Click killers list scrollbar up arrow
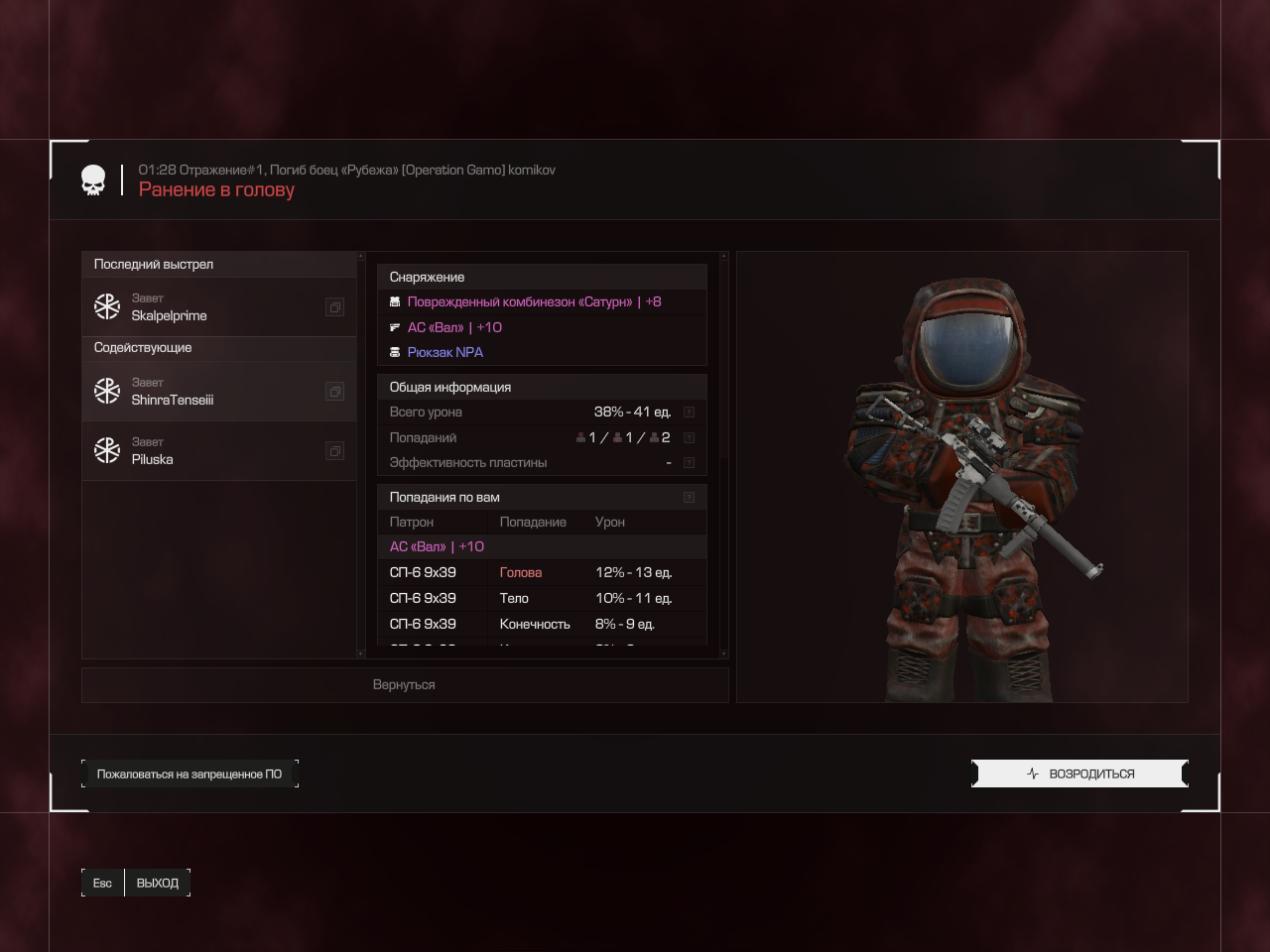This screenshot has height=952, width=1270. click(x=360, y=257)
